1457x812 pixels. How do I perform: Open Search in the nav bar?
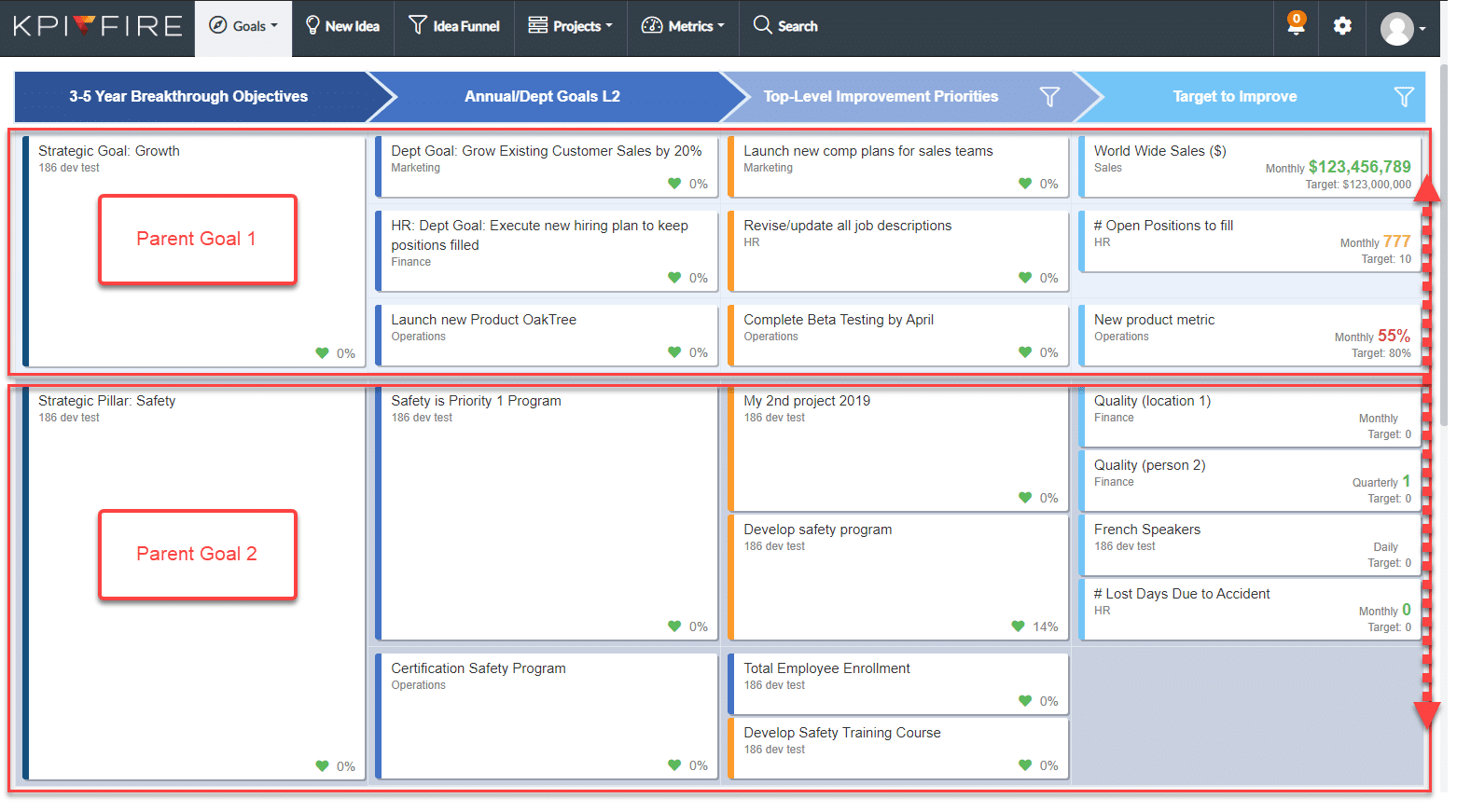click(x=785, y=27)
